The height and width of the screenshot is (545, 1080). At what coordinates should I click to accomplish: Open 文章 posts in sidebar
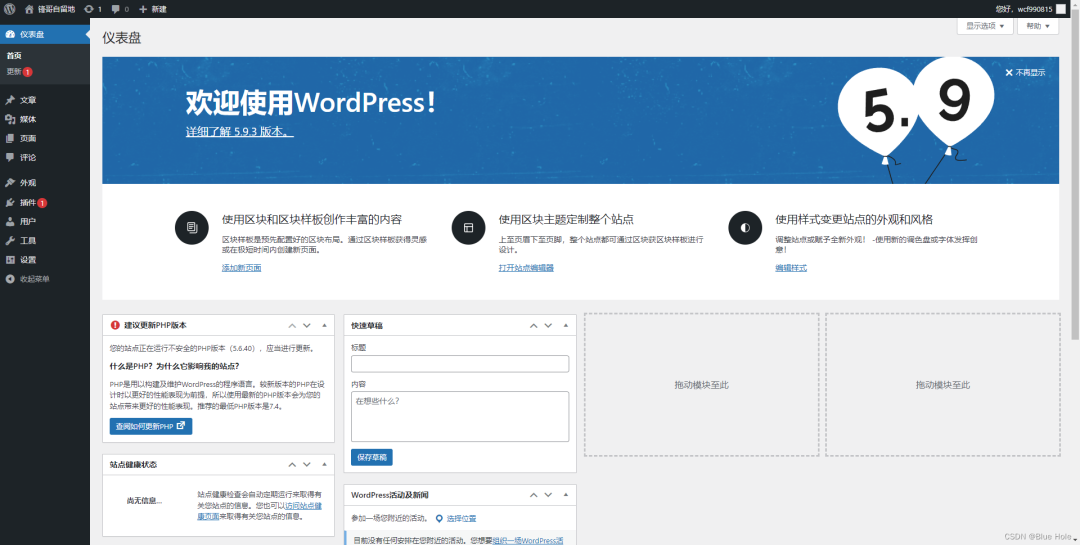(28, 100)
